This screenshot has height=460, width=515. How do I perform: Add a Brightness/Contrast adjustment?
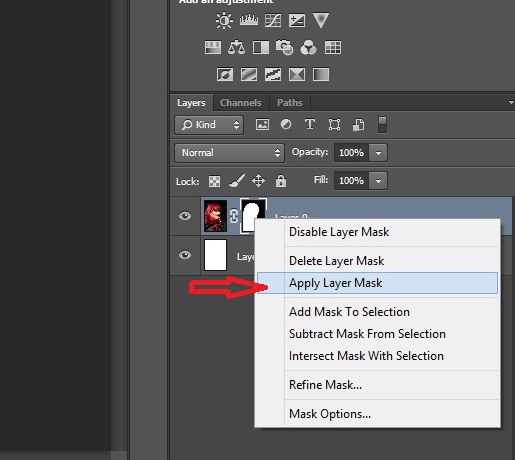(x=224, y=21)
